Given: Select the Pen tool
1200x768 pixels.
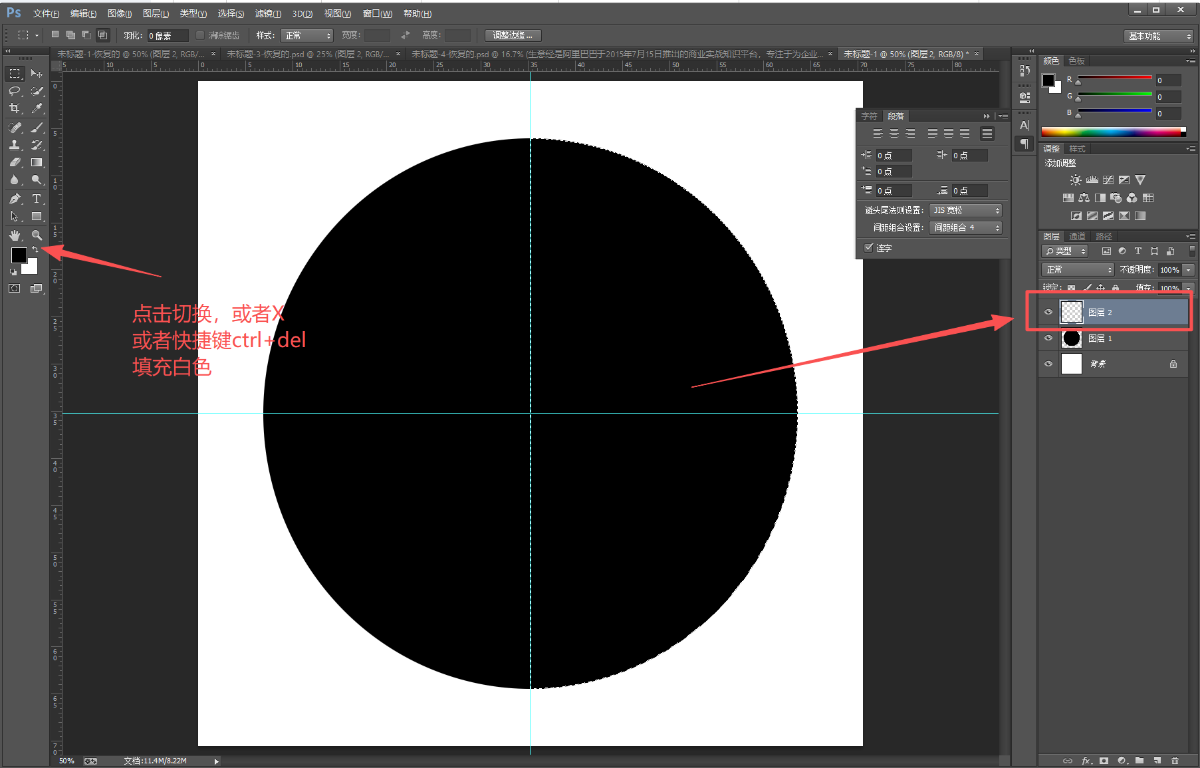Looking at the screenshot, I should click(x=15, y=199).
